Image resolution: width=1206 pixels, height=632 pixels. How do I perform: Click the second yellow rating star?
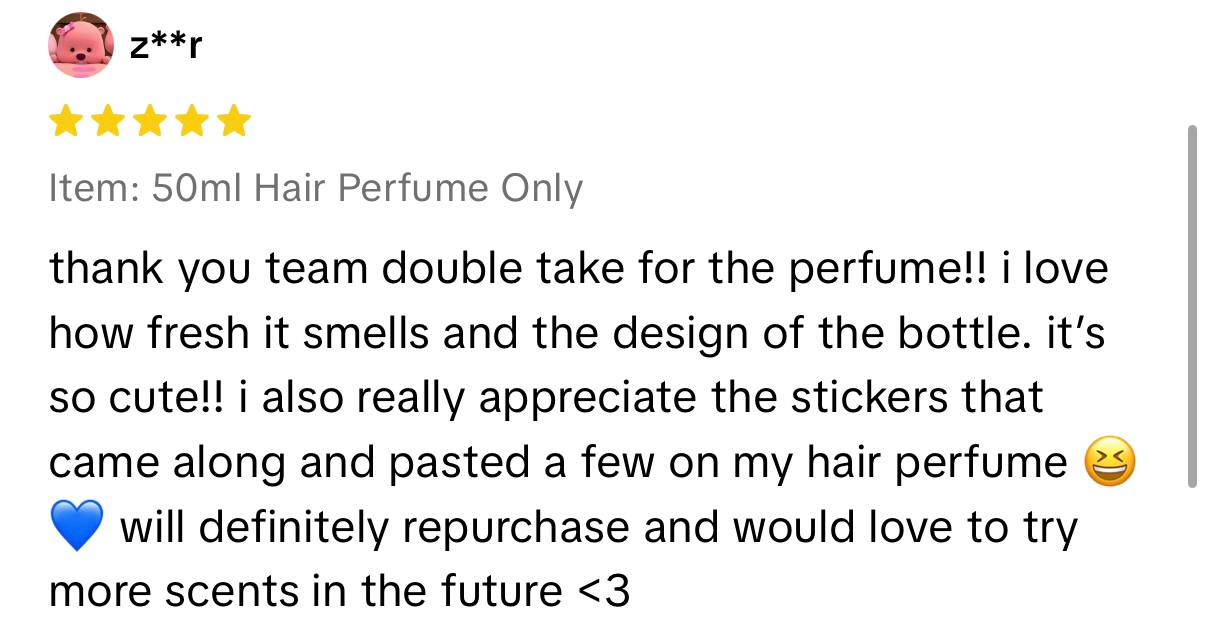pos(107,123)
